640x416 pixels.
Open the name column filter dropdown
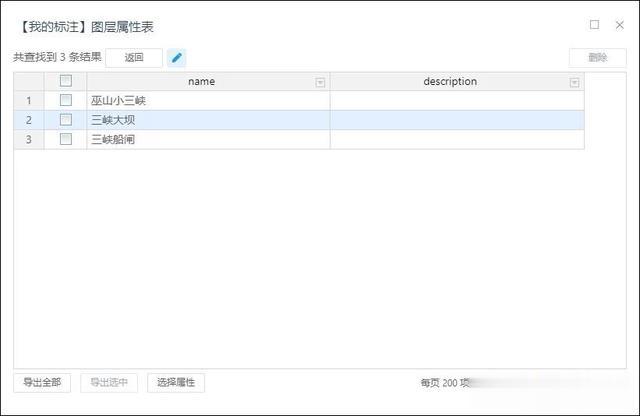pyautogui.click(x=320, y=83)
